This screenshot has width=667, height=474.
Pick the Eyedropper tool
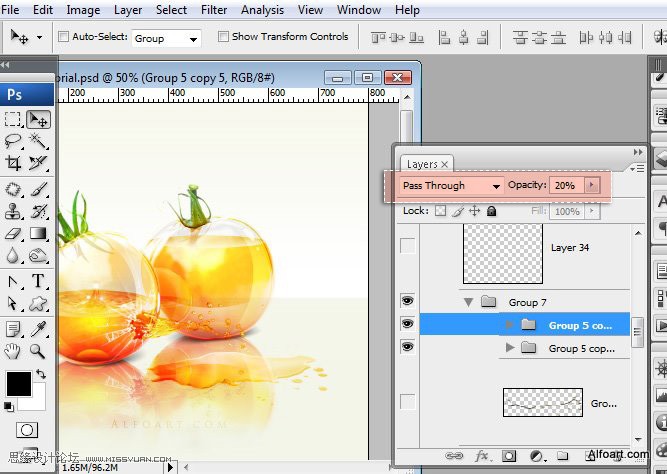pyautogui.click(x=38, y=329)
